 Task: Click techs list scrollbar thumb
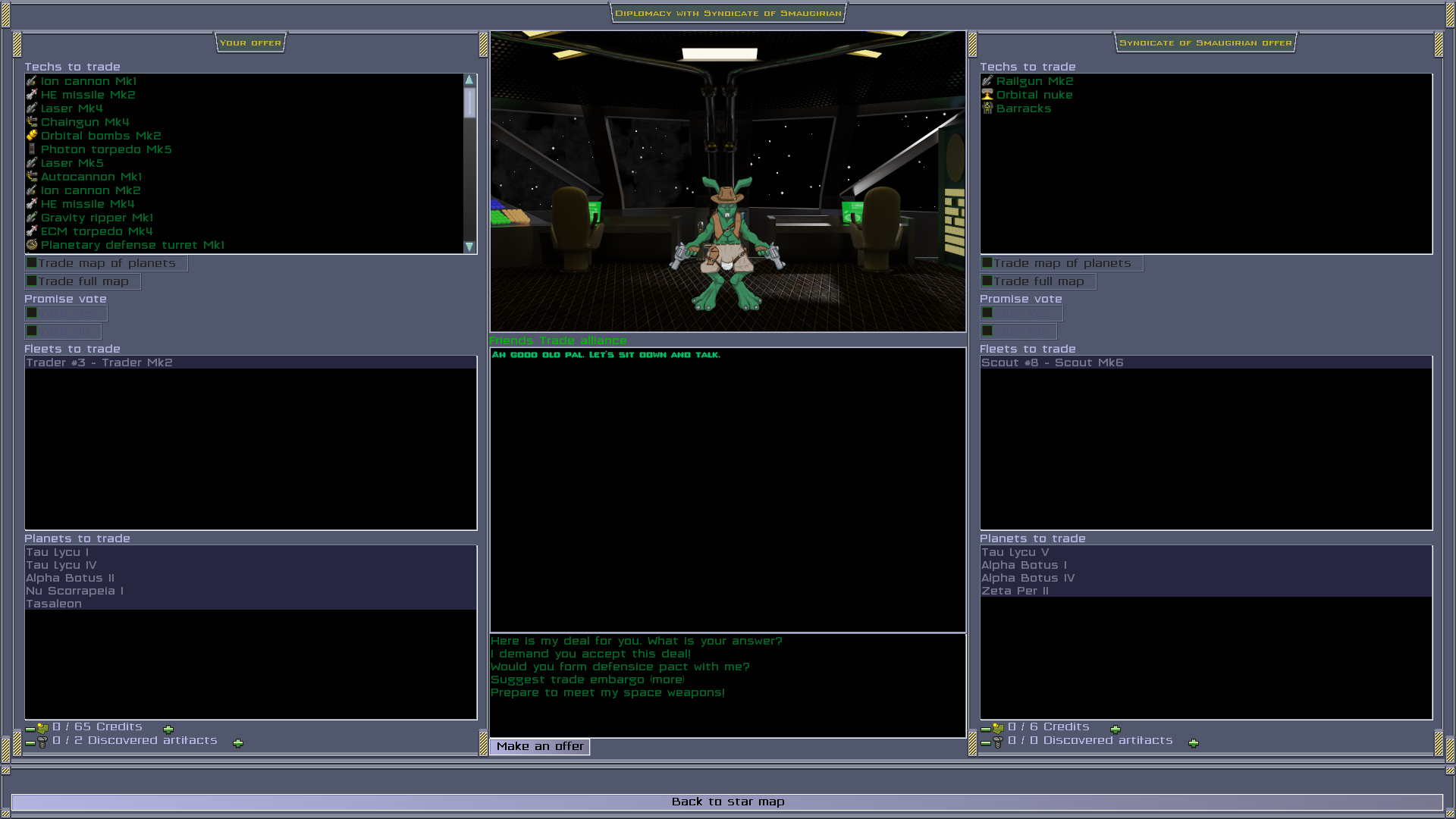click(x=469, y=102)
